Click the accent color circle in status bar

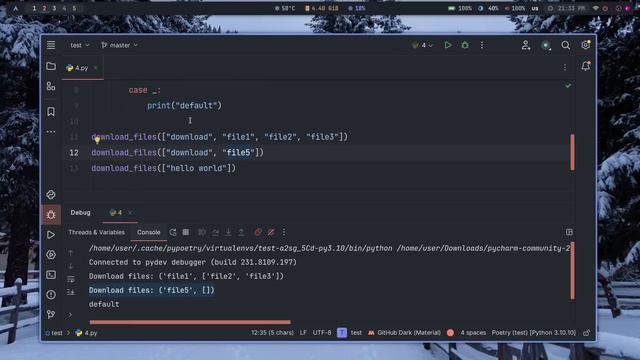coord(450,333)
